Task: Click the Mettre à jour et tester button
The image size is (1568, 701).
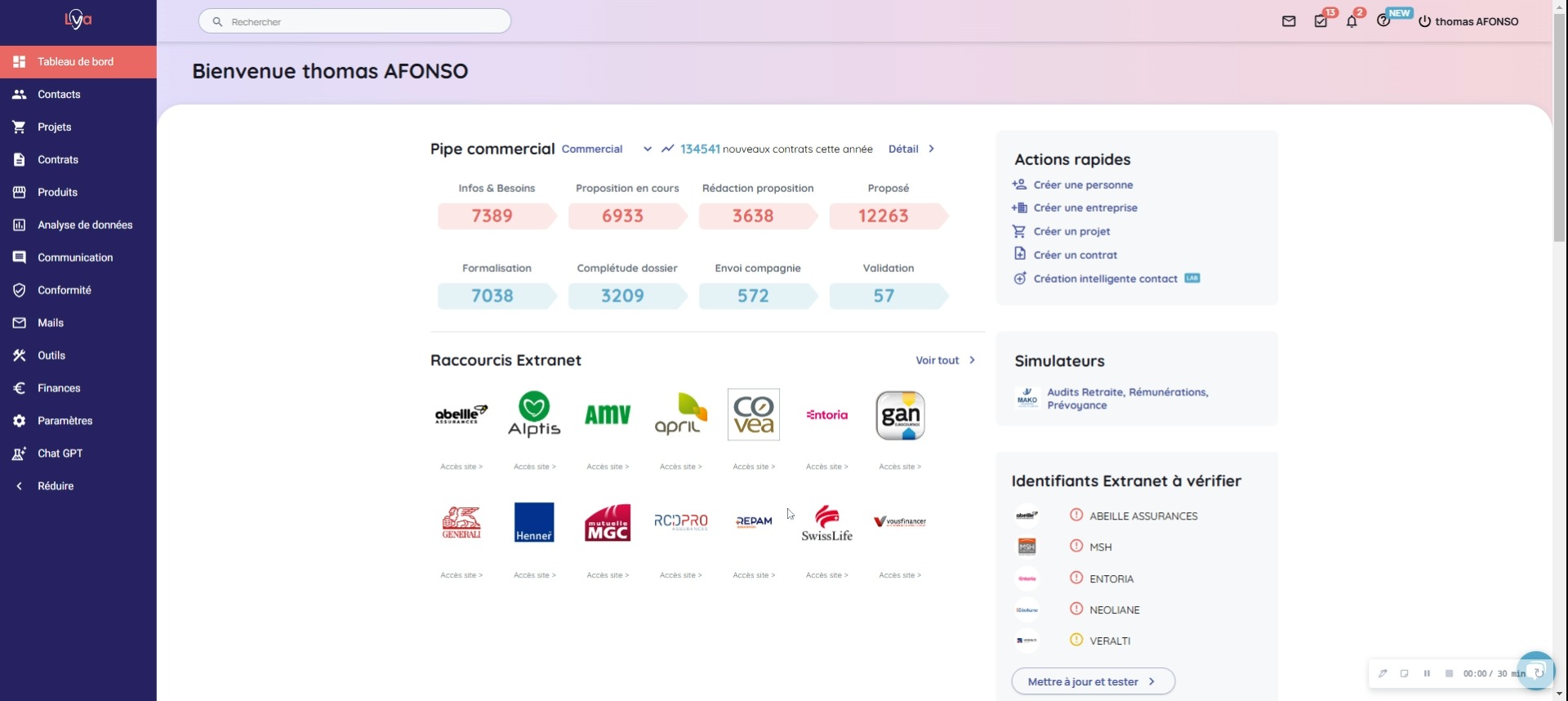Action: [1093, 681]
